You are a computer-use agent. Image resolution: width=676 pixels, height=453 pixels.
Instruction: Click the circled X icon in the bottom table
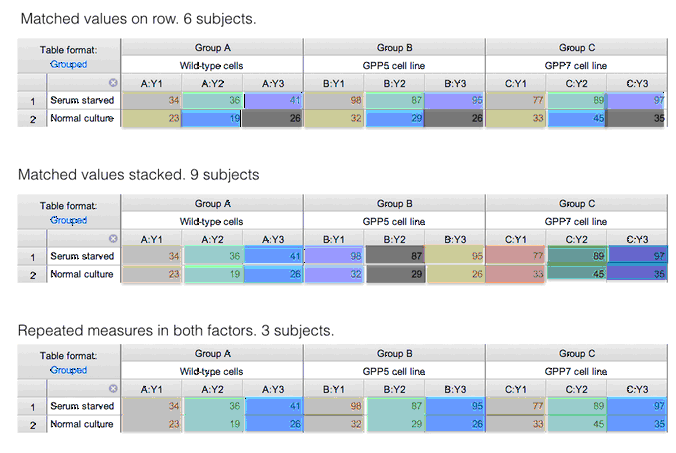click(112, 389)
